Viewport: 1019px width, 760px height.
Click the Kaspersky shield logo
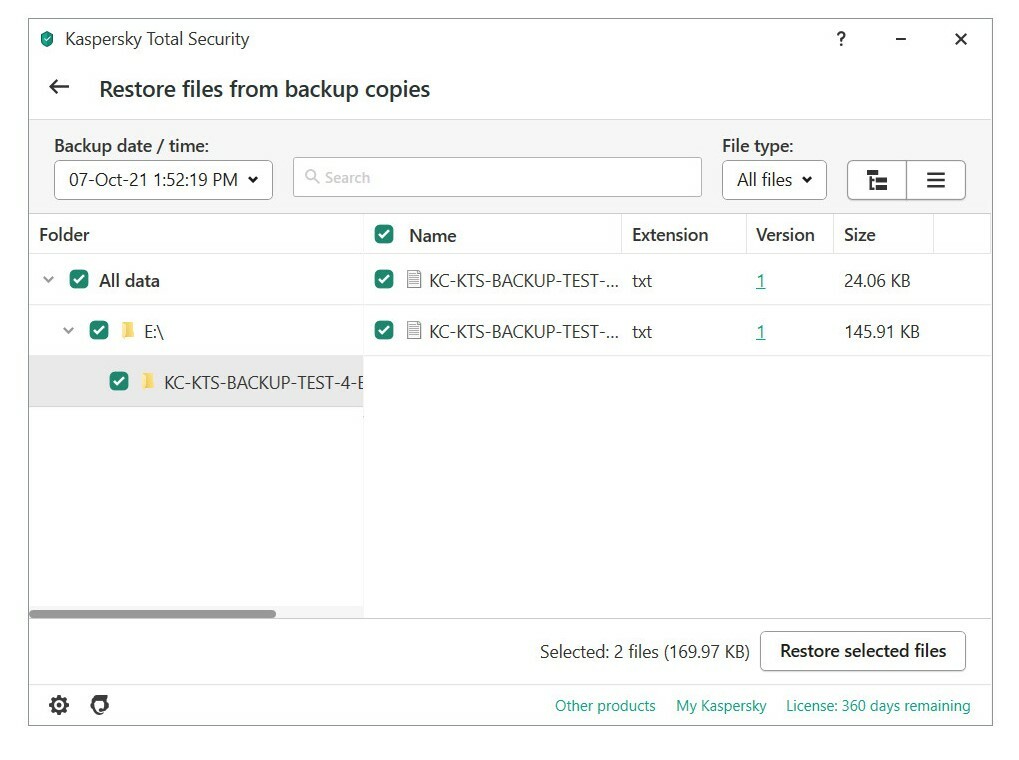point(46,39)
